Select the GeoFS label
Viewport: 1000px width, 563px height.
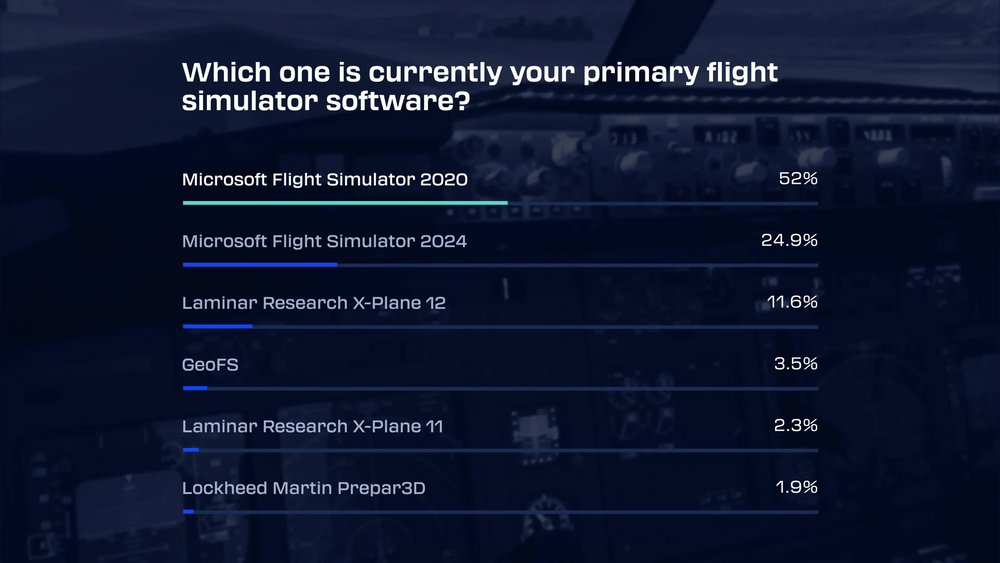[x=209, y=365]
